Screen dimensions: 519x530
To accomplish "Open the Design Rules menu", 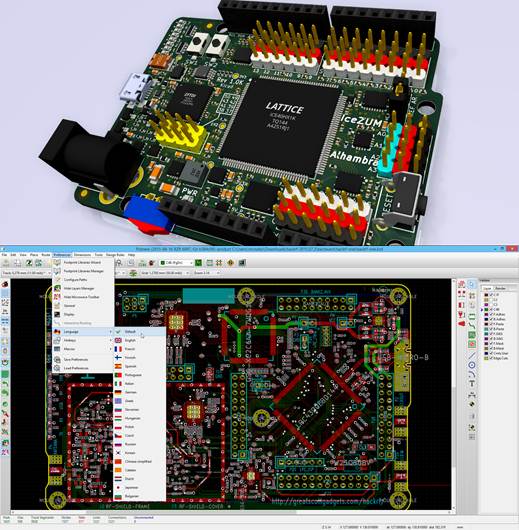I will pos(115,255).
